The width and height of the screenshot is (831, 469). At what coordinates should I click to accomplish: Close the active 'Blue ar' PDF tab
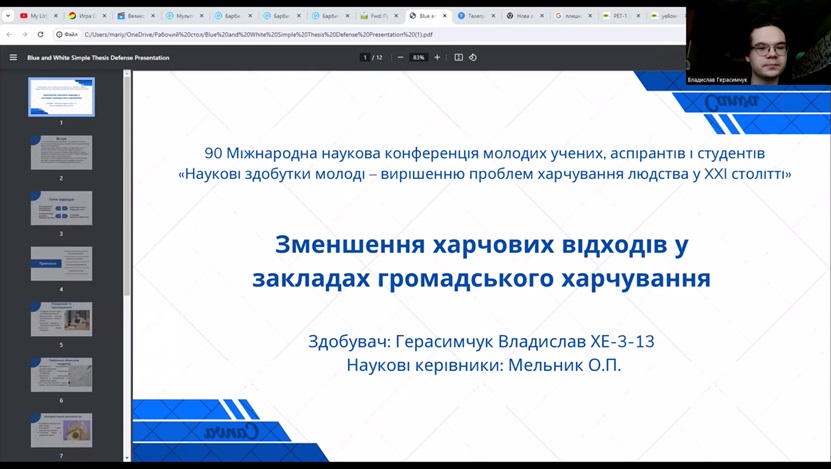pyautogui.click(x=445, y=16)
